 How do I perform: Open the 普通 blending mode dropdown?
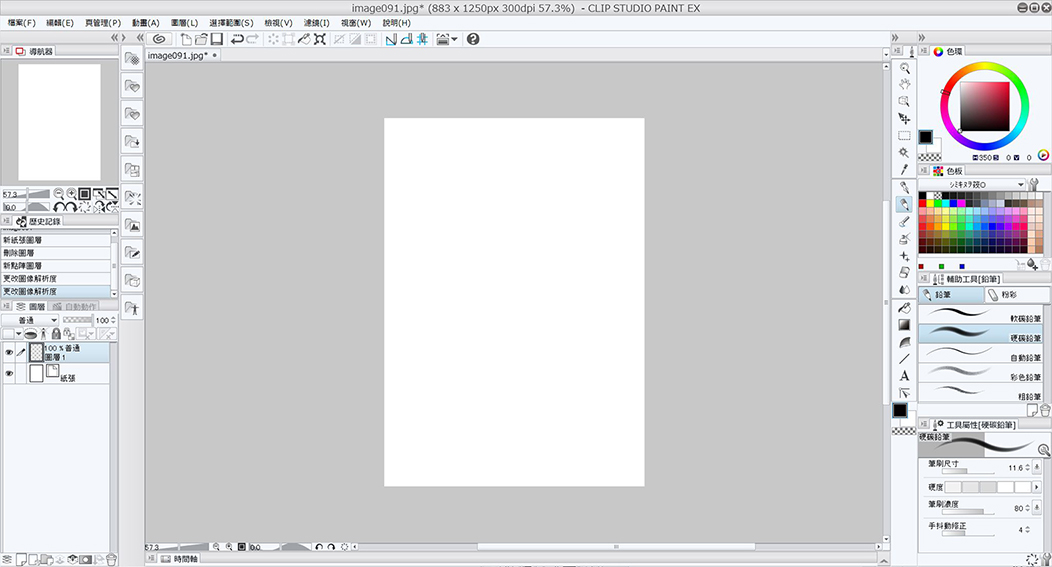tap(31, 320)
